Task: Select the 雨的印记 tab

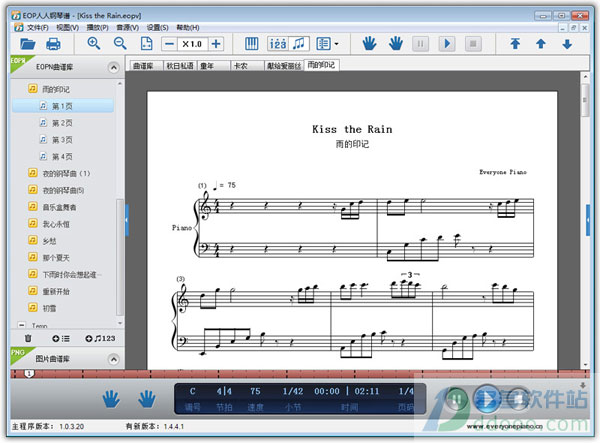Action: (x=321, y=65)
